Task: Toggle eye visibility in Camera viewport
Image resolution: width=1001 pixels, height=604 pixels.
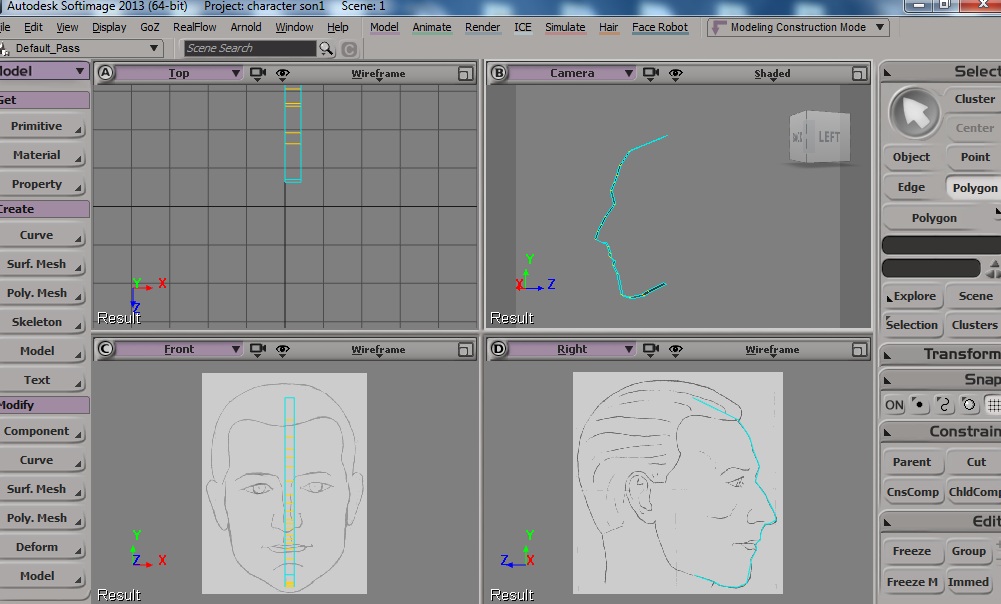Action: (675, 73)
